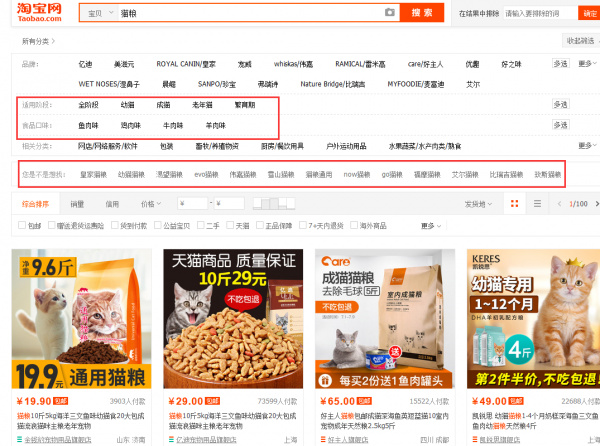This screenshot has height=446, width=600.
Task: Click the minimum price input
Action: [x=192, y=203]
